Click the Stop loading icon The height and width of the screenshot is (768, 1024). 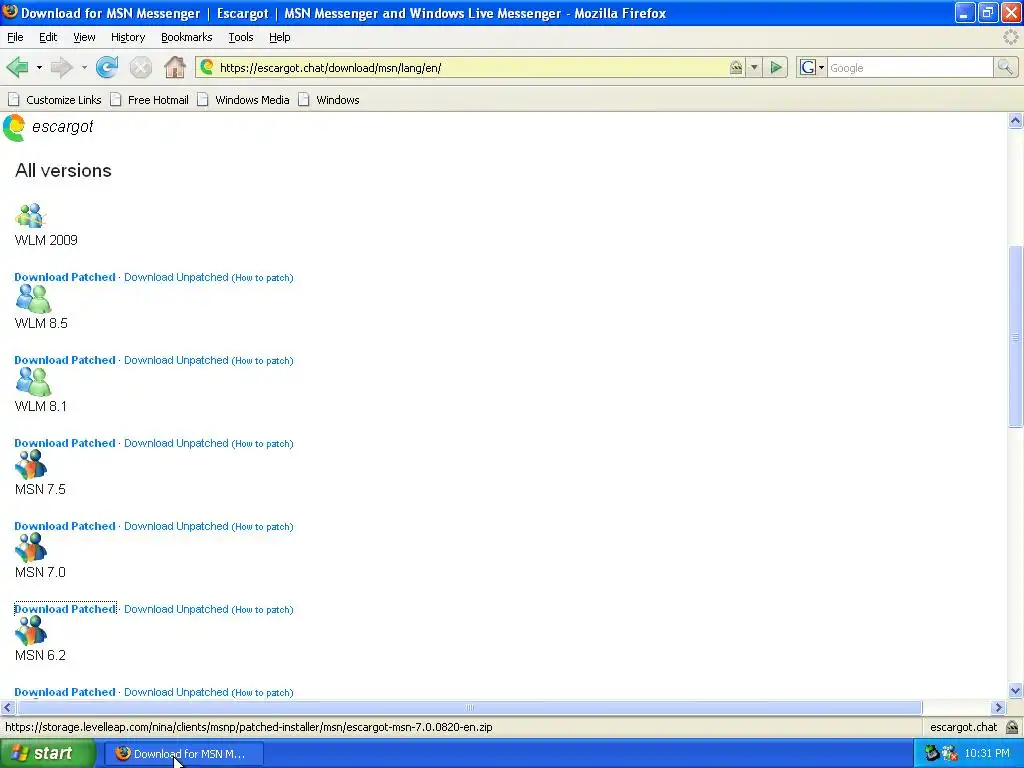pyautogui.click(x=140, y=67)
